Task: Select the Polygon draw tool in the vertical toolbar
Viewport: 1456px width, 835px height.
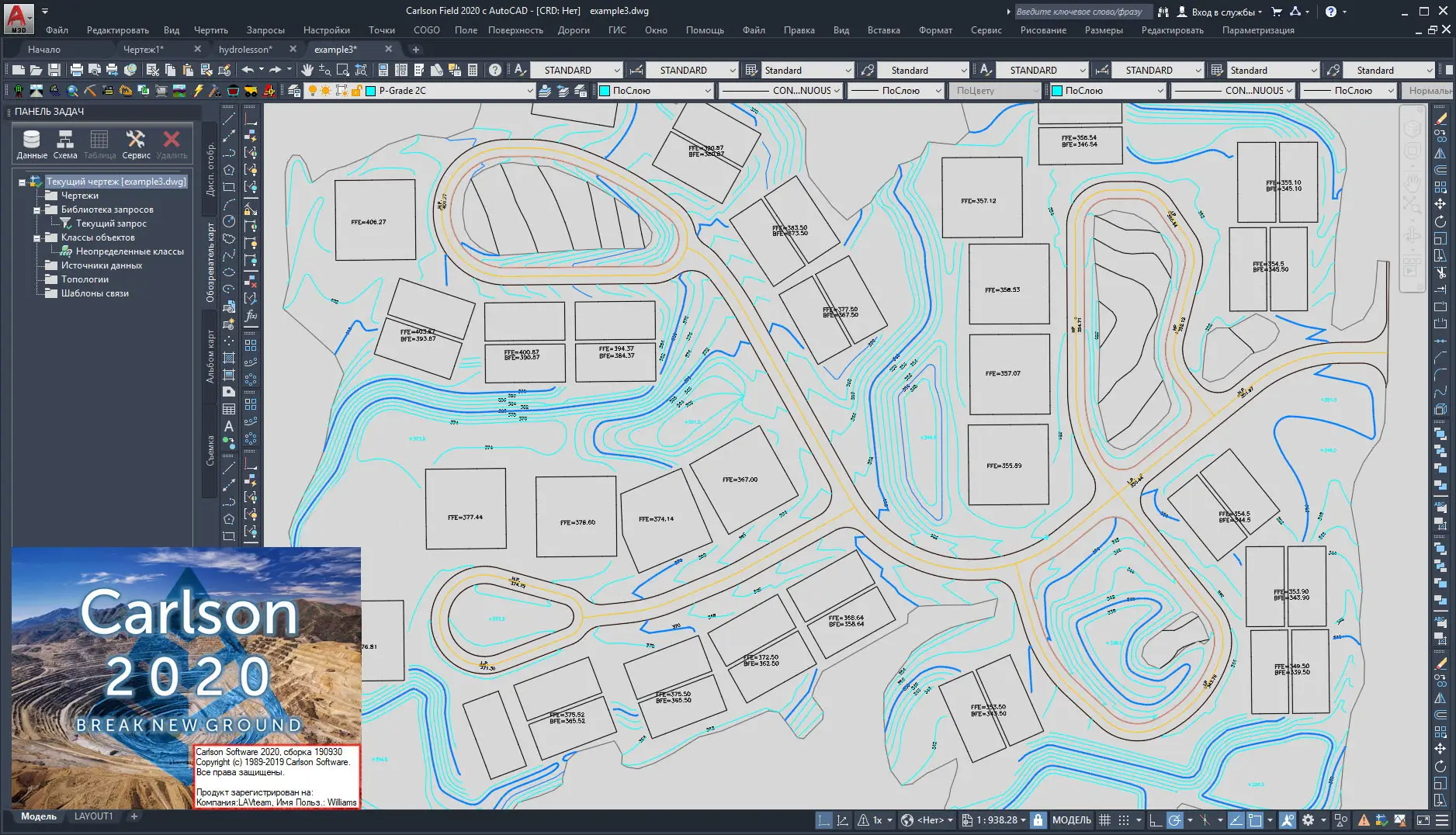Action: click(229, 170)
